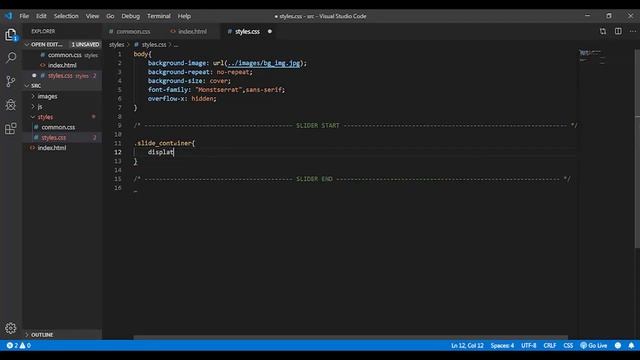Open the notifications bell in status bar

coord(631,345)
